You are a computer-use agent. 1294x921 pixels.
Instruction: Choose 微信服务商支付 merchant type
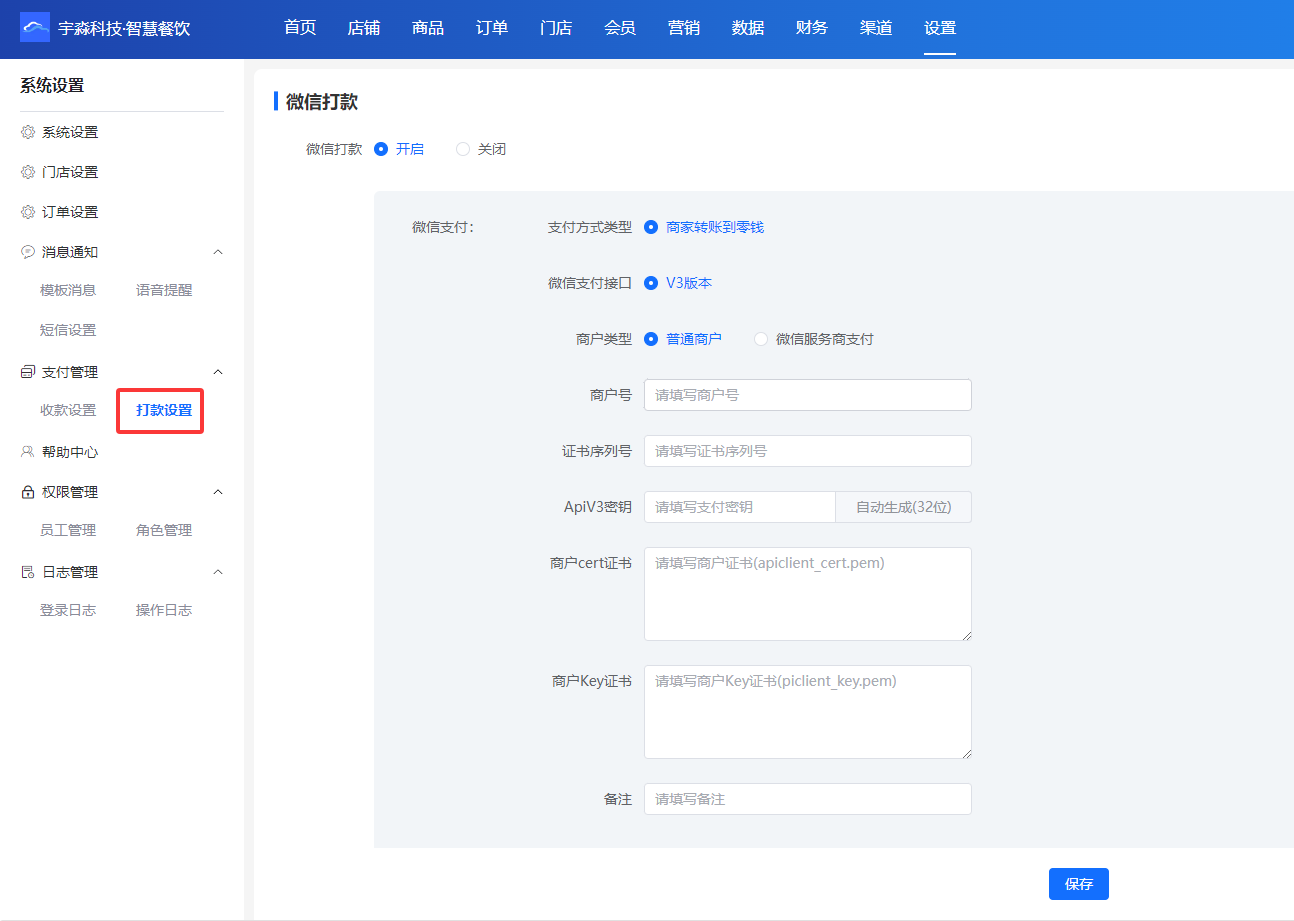pos(761,339)
